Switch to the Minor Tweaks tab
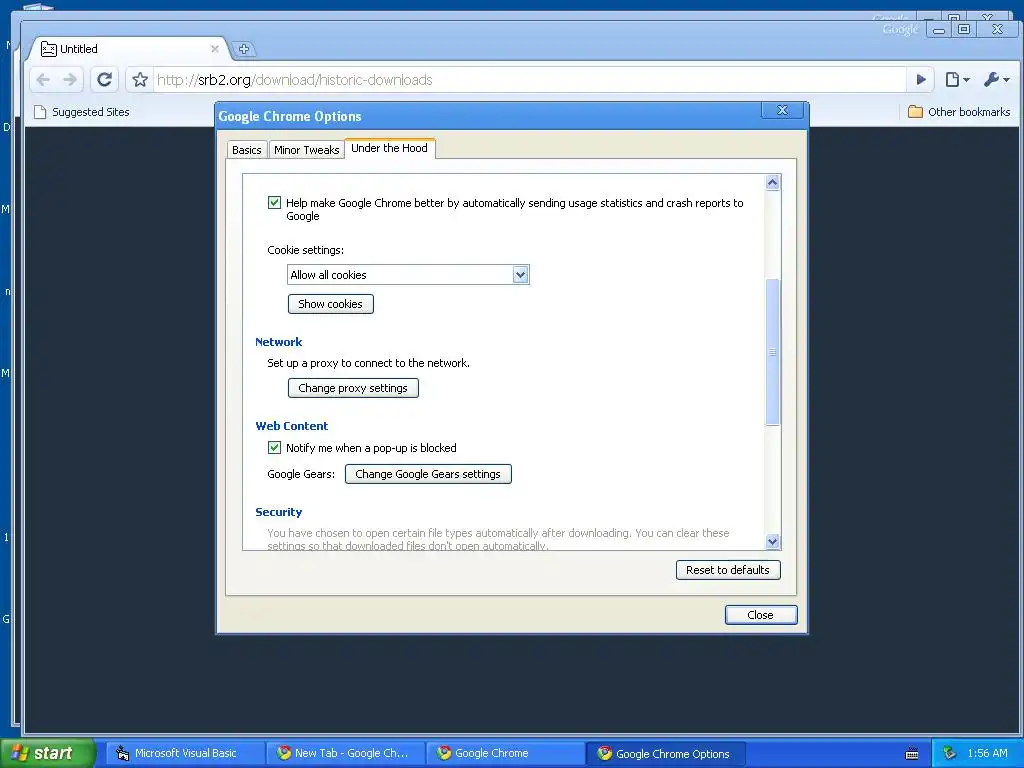The height and width of the screenshot is (768, 1024). point(306,150)
